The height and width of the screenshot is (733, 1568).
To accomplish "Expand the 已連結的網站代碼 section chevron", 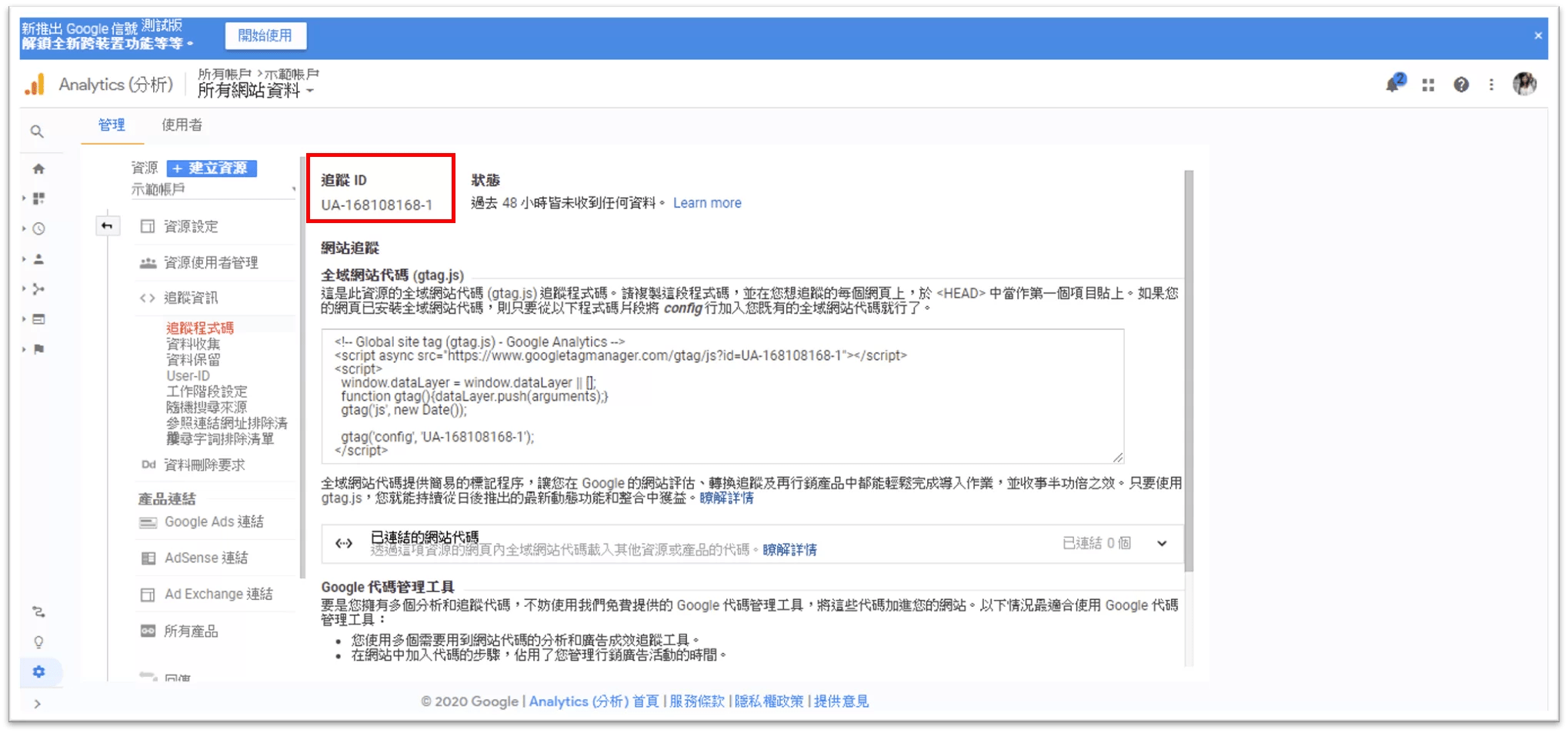I will point(1162,543).
